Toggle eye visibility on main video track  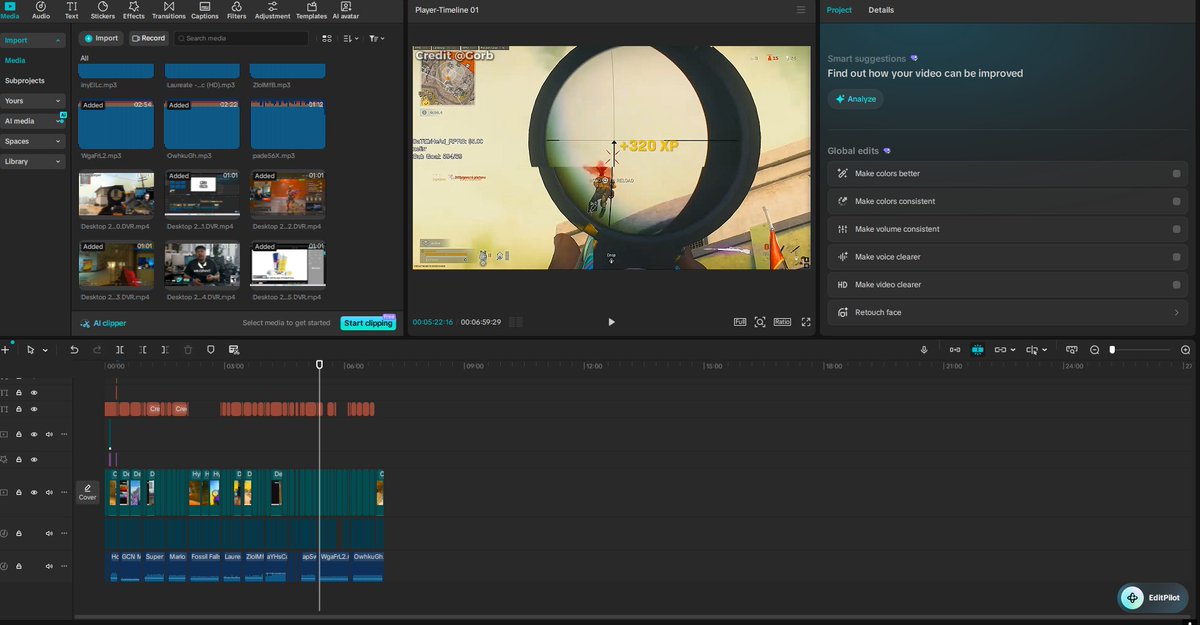(33, 492)
